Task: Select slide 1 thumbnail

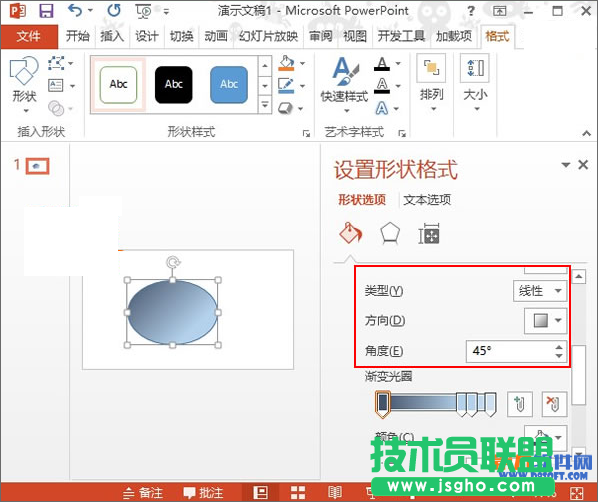Action: tap(37, 166)
